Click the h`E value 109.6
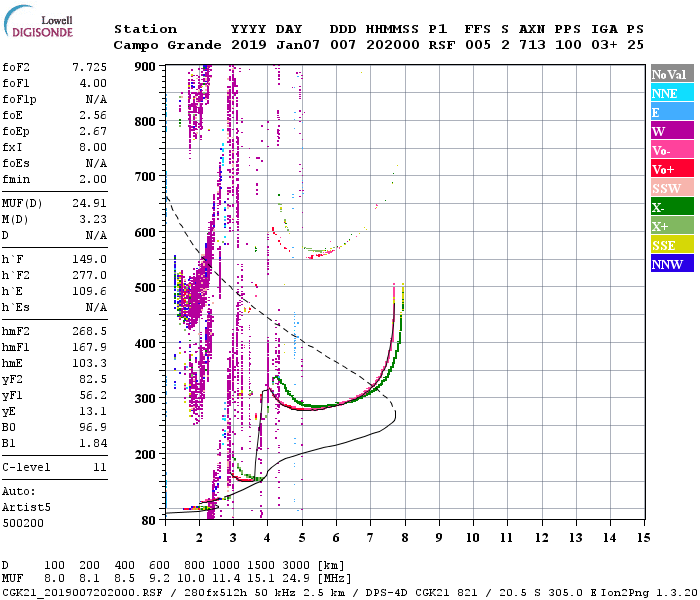 pyautogui.click(x=89, y=292)
